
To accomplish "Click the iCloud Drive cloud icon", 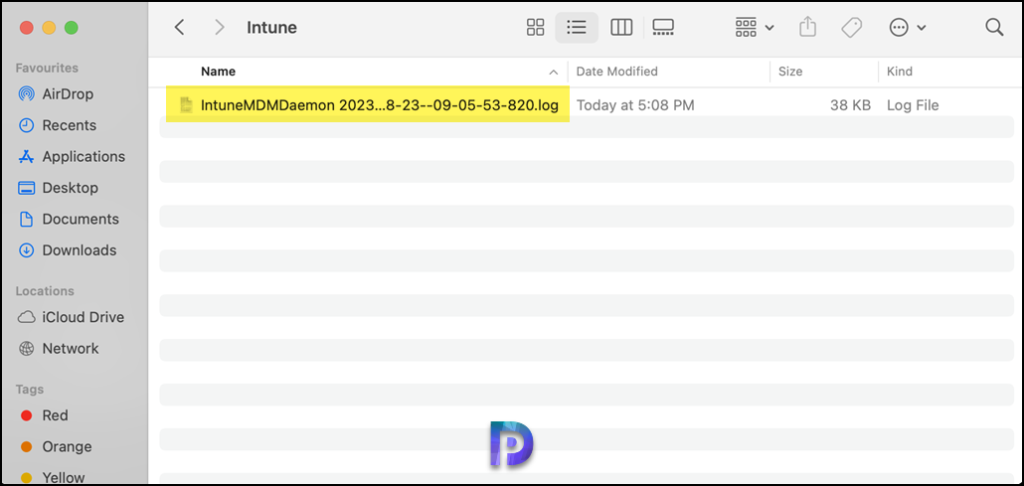I will point(27,317).
